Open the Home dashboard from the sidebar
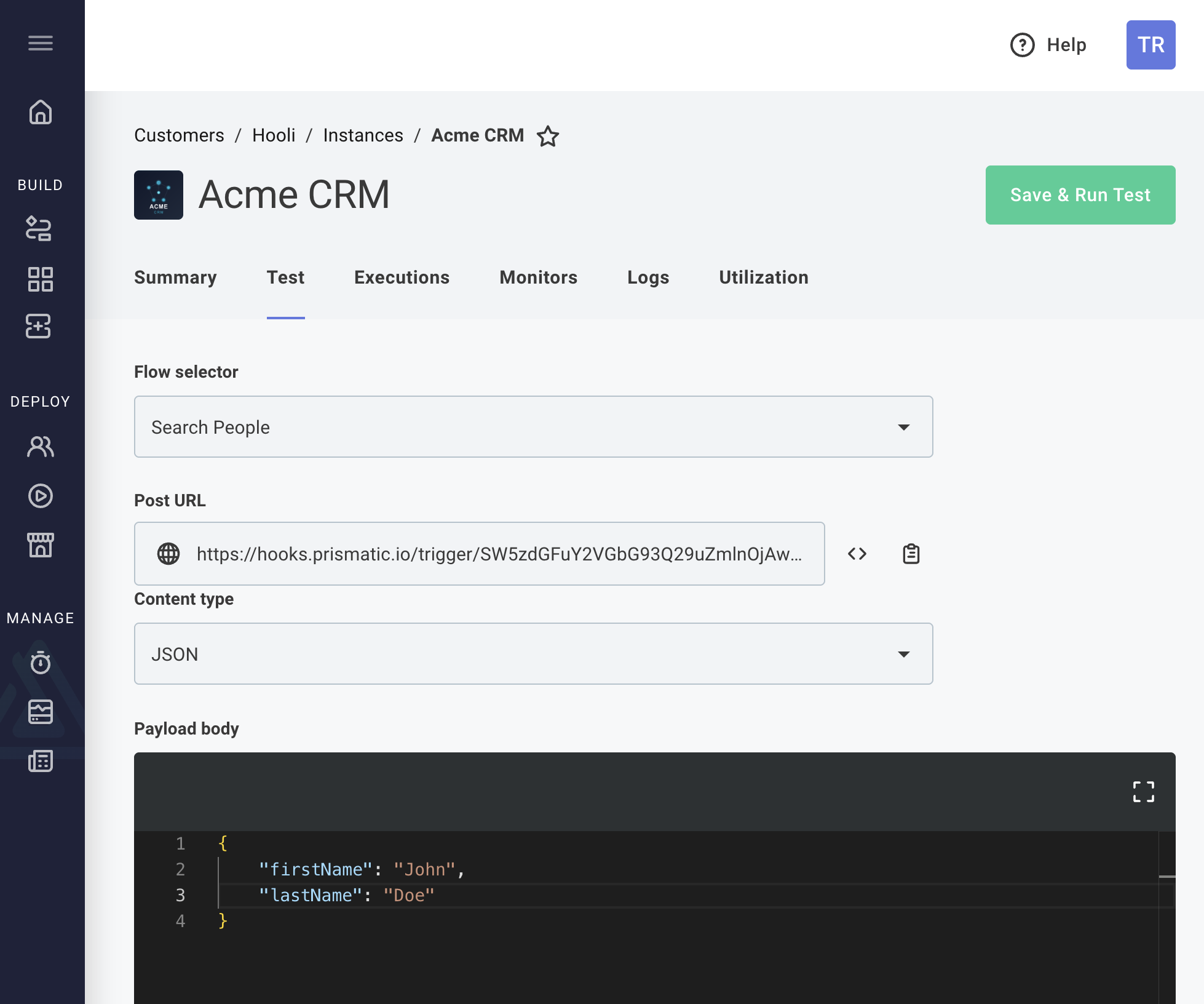1204x1004 pixels. [41, 113]
